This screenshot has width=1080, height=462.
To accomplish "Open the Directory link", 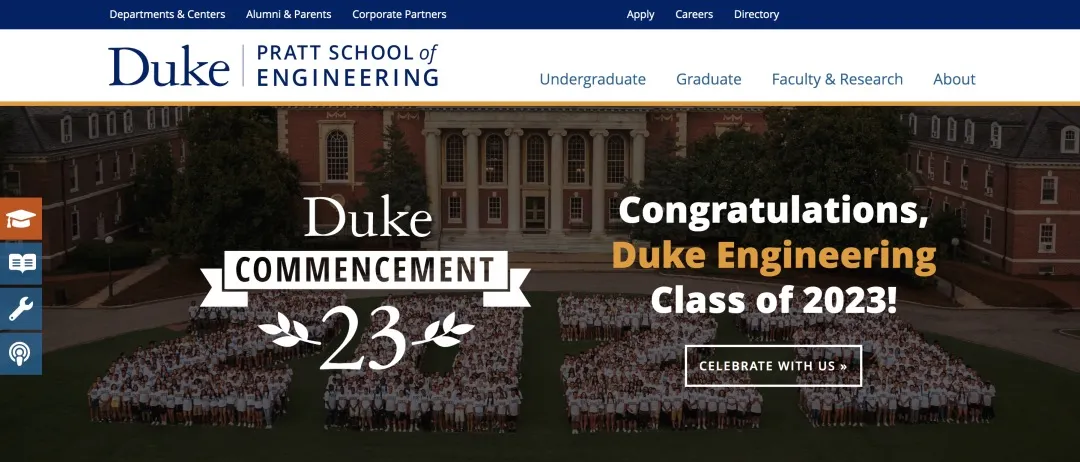I will tap(756, 14).
